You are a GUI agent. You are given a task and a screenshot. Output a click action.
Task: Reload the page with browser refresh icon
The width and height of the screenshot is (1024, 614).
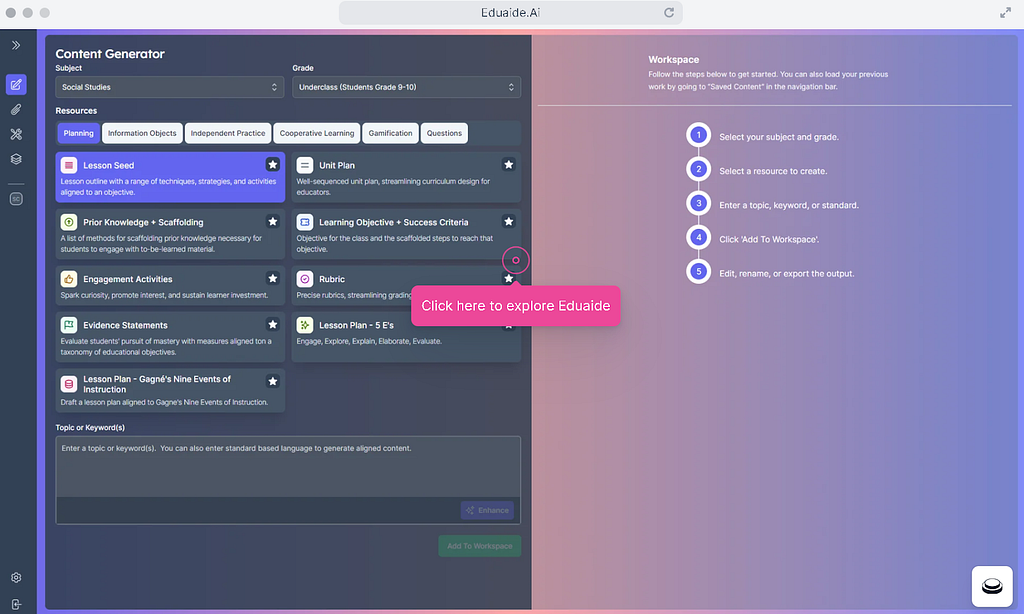669,12
